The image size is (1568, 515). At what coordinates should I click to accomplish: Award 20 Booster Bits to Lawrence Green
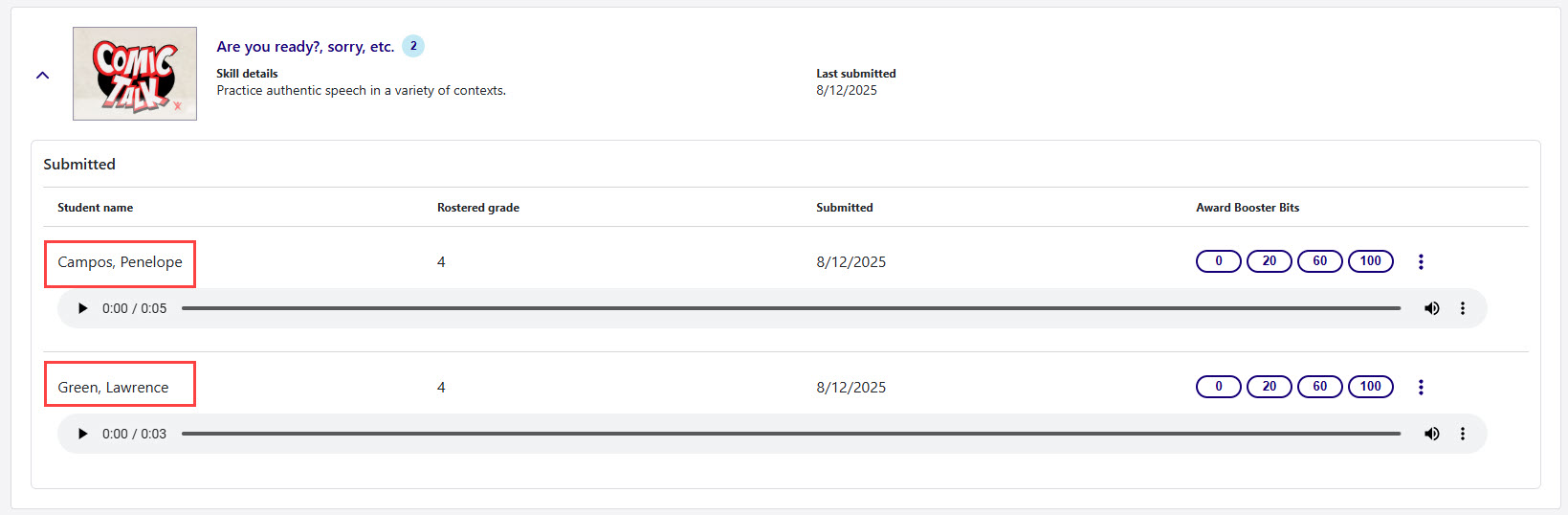click(1269, 387)
